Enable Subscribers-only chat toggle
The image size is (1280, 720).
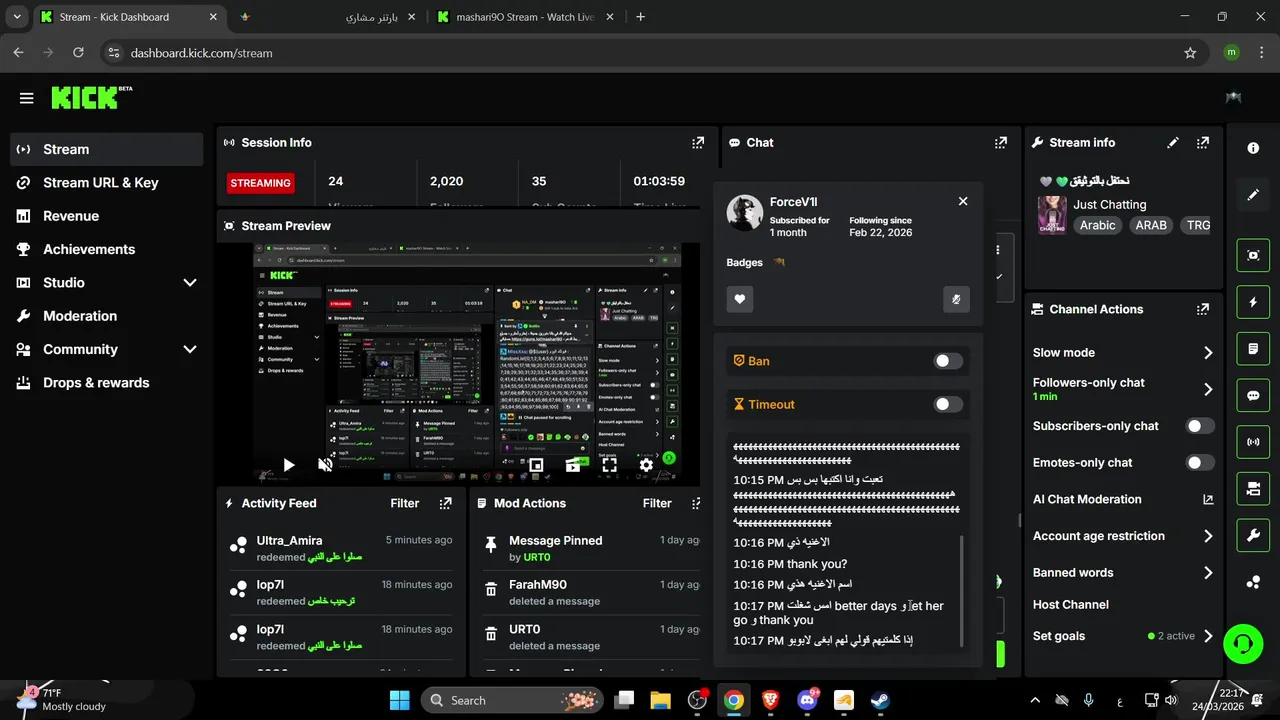click(x=1200, y=426)
